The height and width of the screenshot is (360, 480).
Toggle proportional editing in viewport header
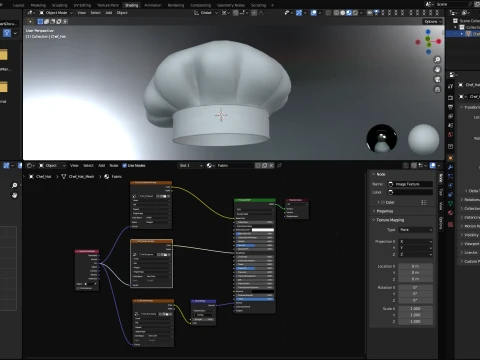[x=254, y=13]
